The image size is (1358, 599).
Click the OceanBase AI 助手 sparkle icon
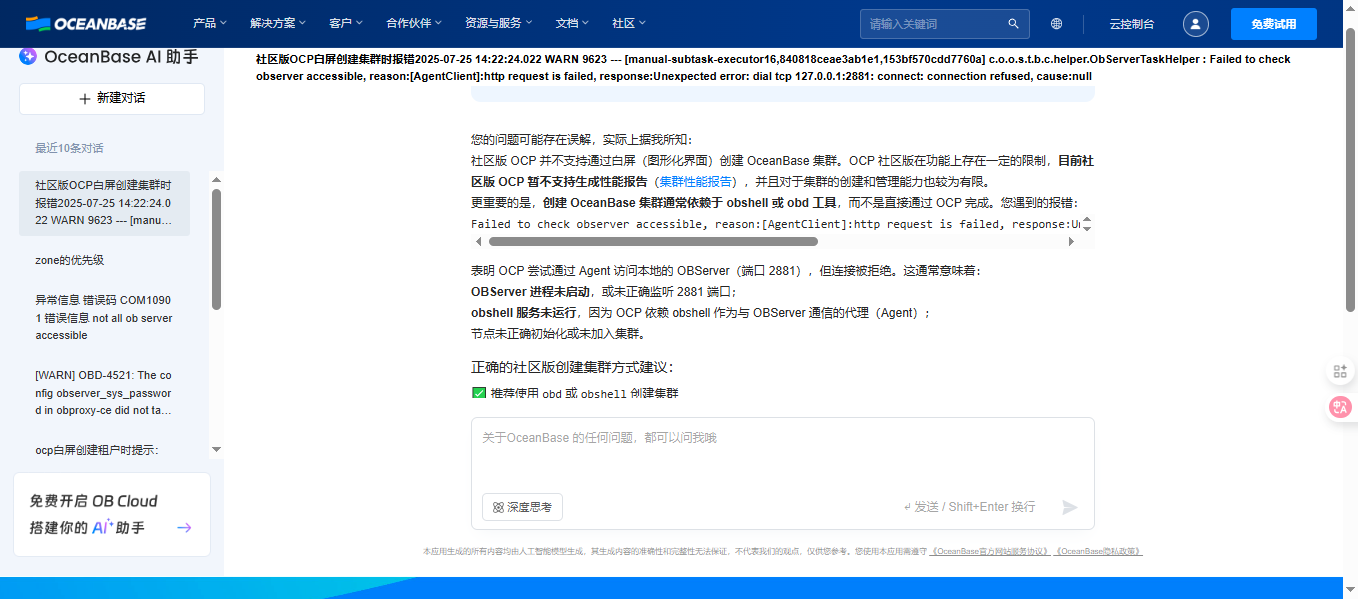click(x=29, y=57)
